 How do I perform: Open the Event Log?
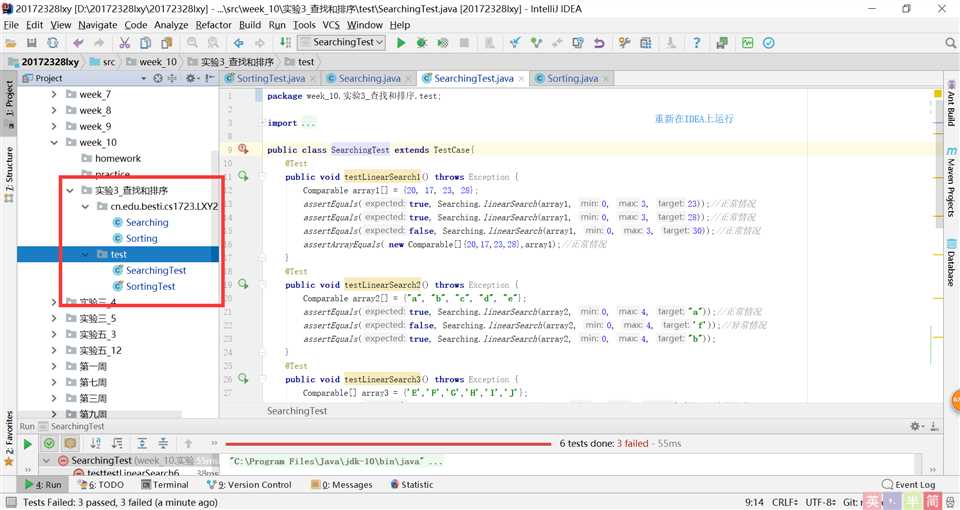pos(909,484)
